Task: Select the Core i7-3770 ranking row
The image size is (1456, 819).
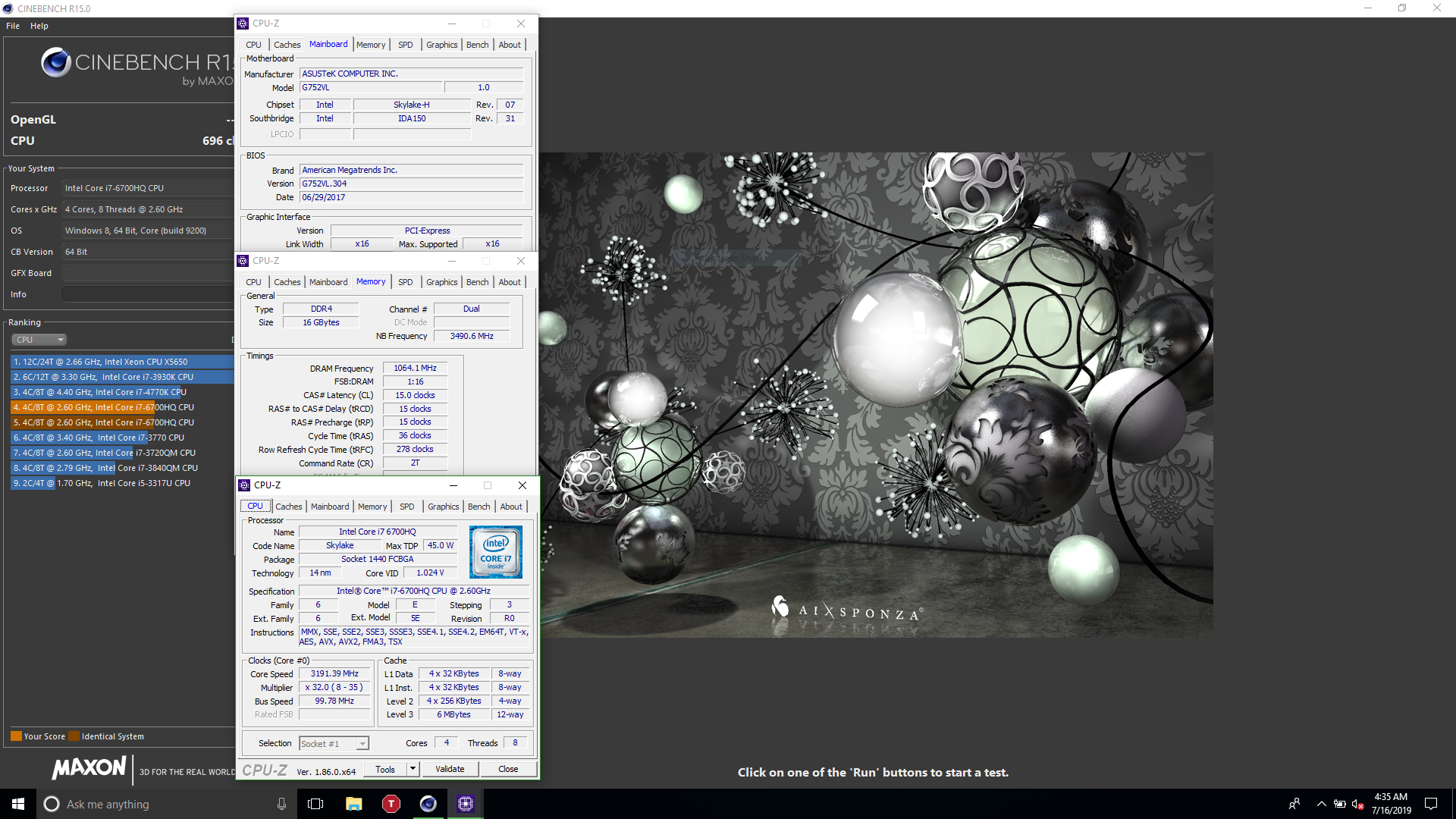Action: point(122,438)
